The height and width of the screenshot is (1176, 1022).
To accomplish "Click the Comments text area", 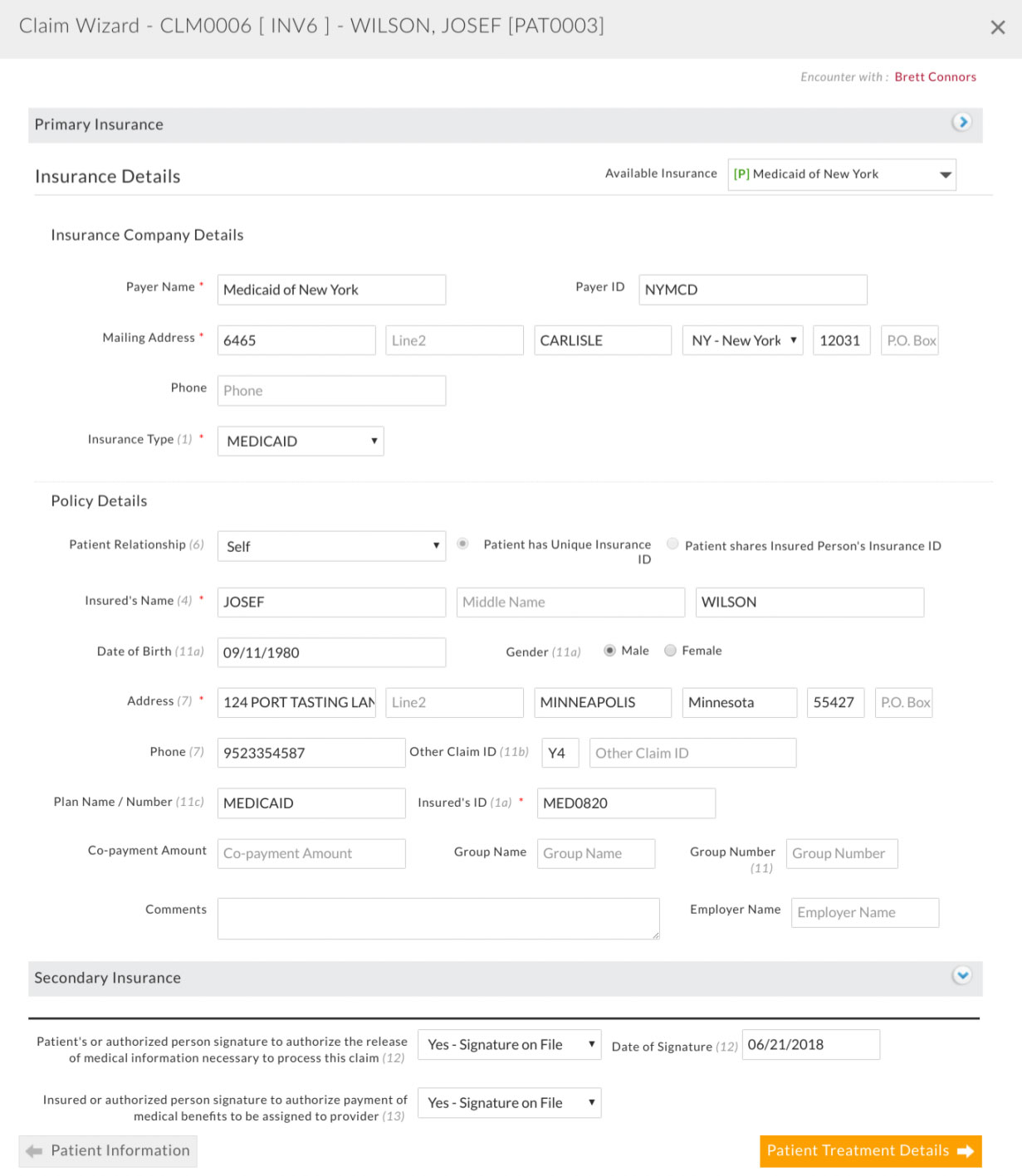I will [x=438, y=919].
